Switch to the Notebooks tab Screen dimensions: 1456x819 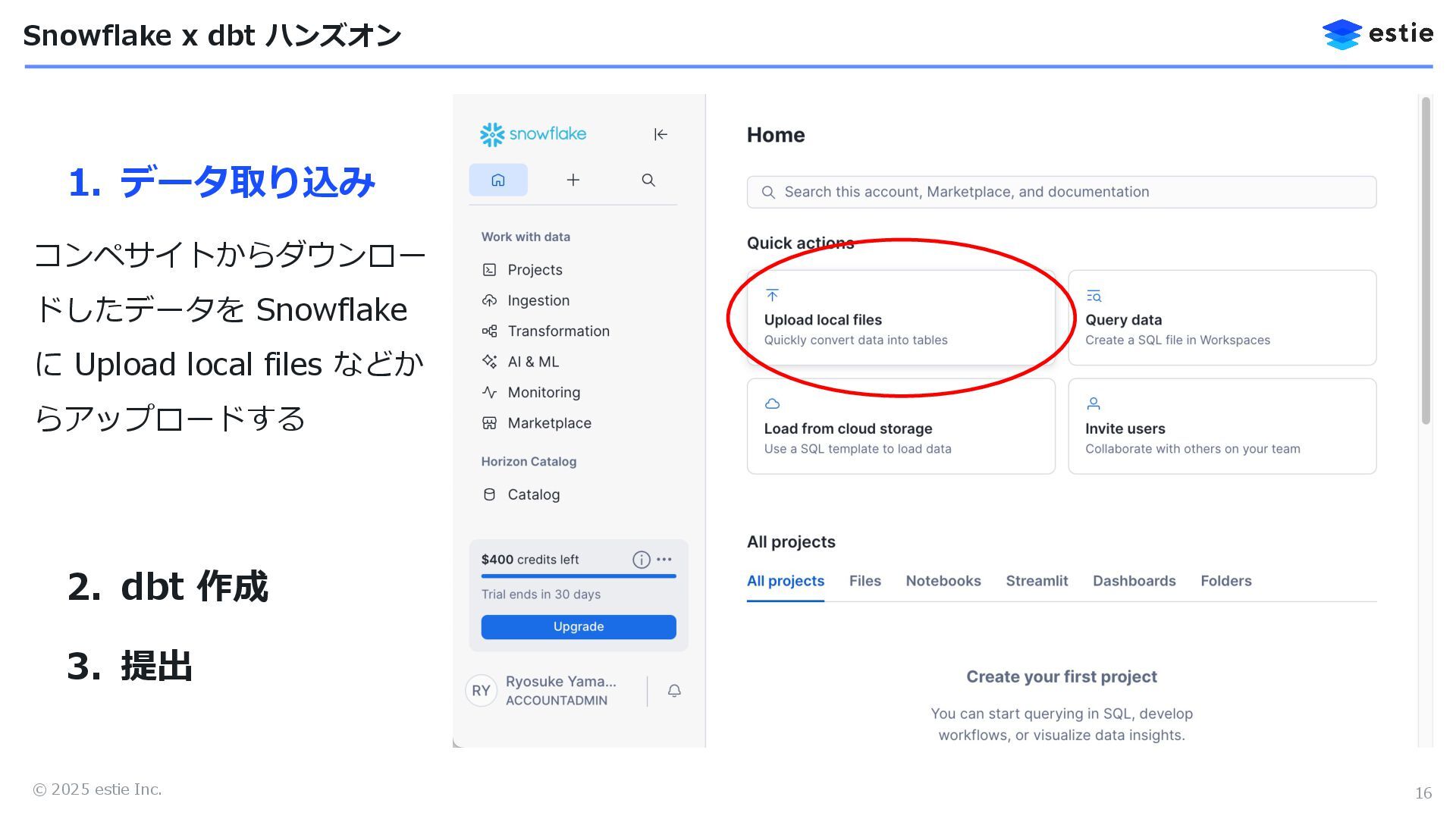click(x=943, y=581)
